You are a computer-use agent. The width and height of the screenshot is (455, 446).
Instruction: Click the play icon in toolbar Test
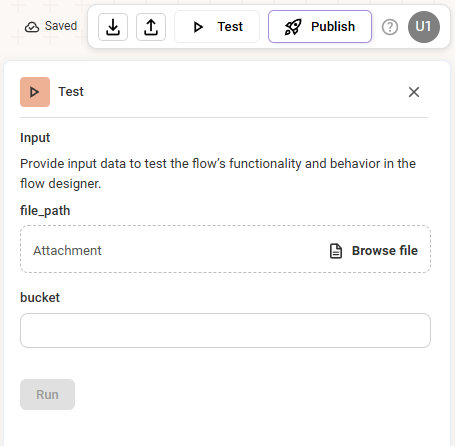tap(198, 27)
